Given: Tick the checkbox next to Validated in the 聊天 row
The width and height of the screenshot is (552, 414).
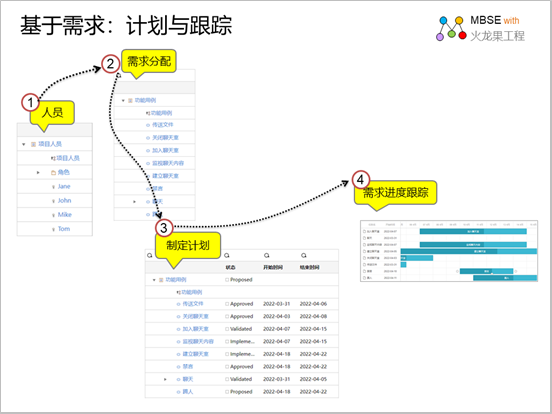Looking at the screenshot, I should click(227, 379).
